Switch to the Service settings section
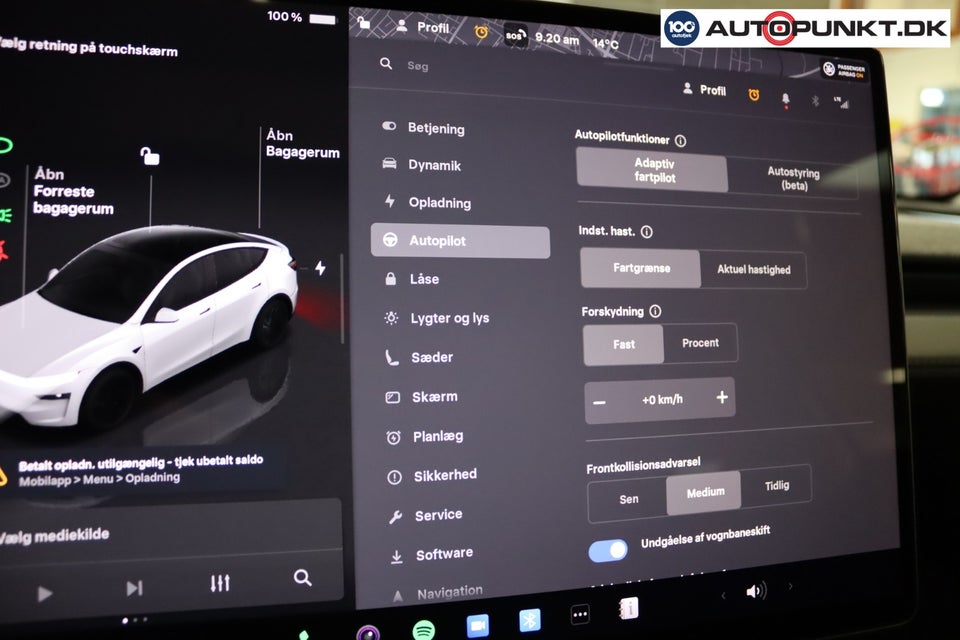 [x=437, y=514]
